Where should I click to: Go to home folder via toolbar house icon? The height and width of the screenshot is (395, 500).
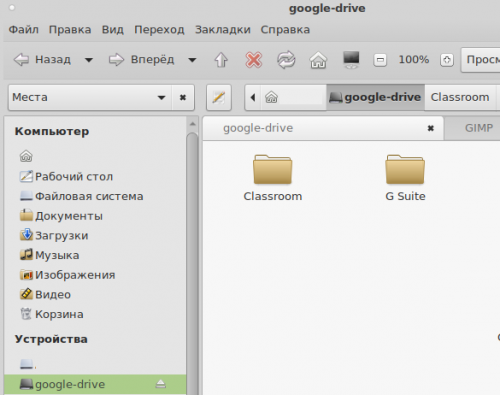pyautogui.click(x=318, y=60)
